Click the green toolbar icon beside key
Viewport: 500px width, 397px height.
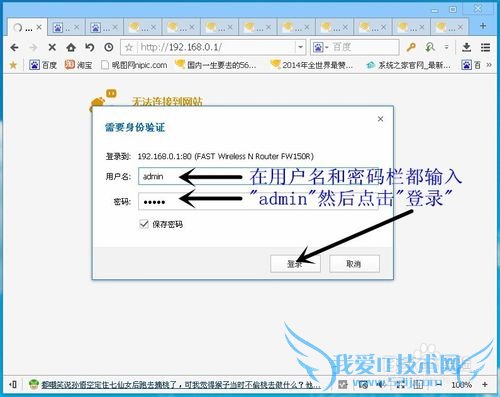(x=430, y=47)
